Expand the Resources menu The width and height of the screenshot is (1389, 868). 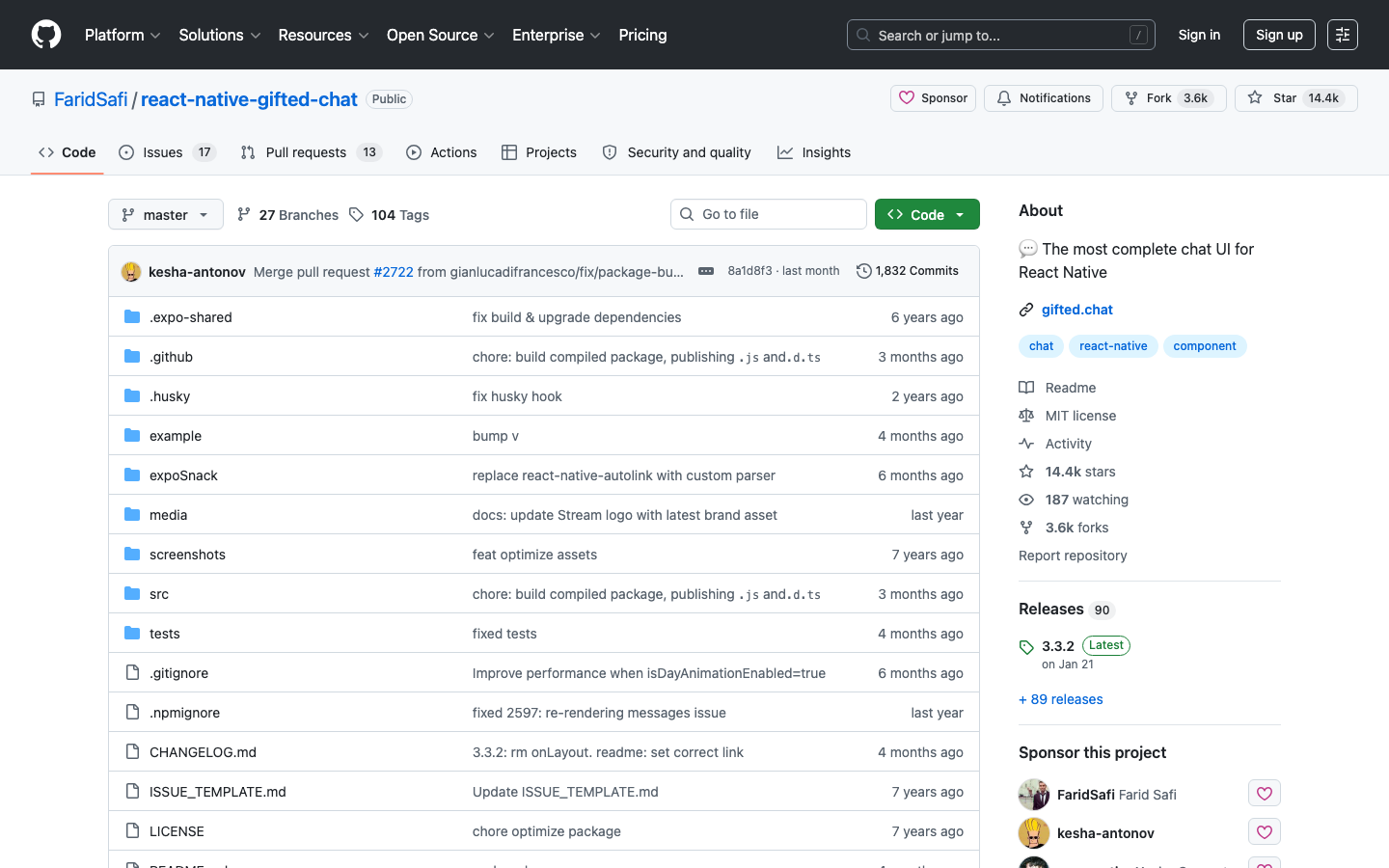pyautogui.click(x=323, y=35)
